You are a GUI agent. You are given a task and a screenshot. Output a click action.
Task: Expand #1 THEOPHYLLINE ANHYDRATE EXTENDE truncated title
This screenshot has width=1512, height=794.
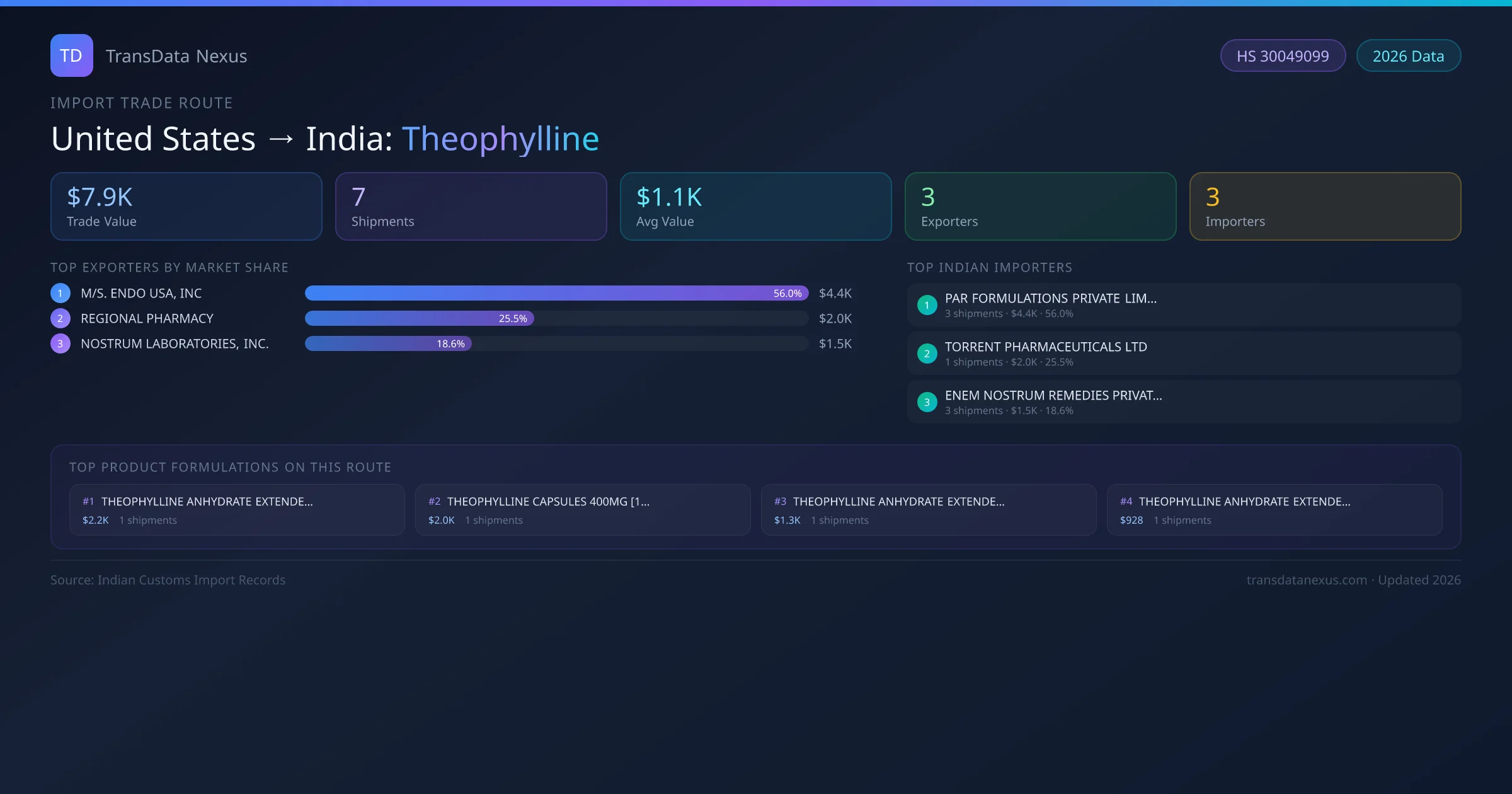[208, 502]
